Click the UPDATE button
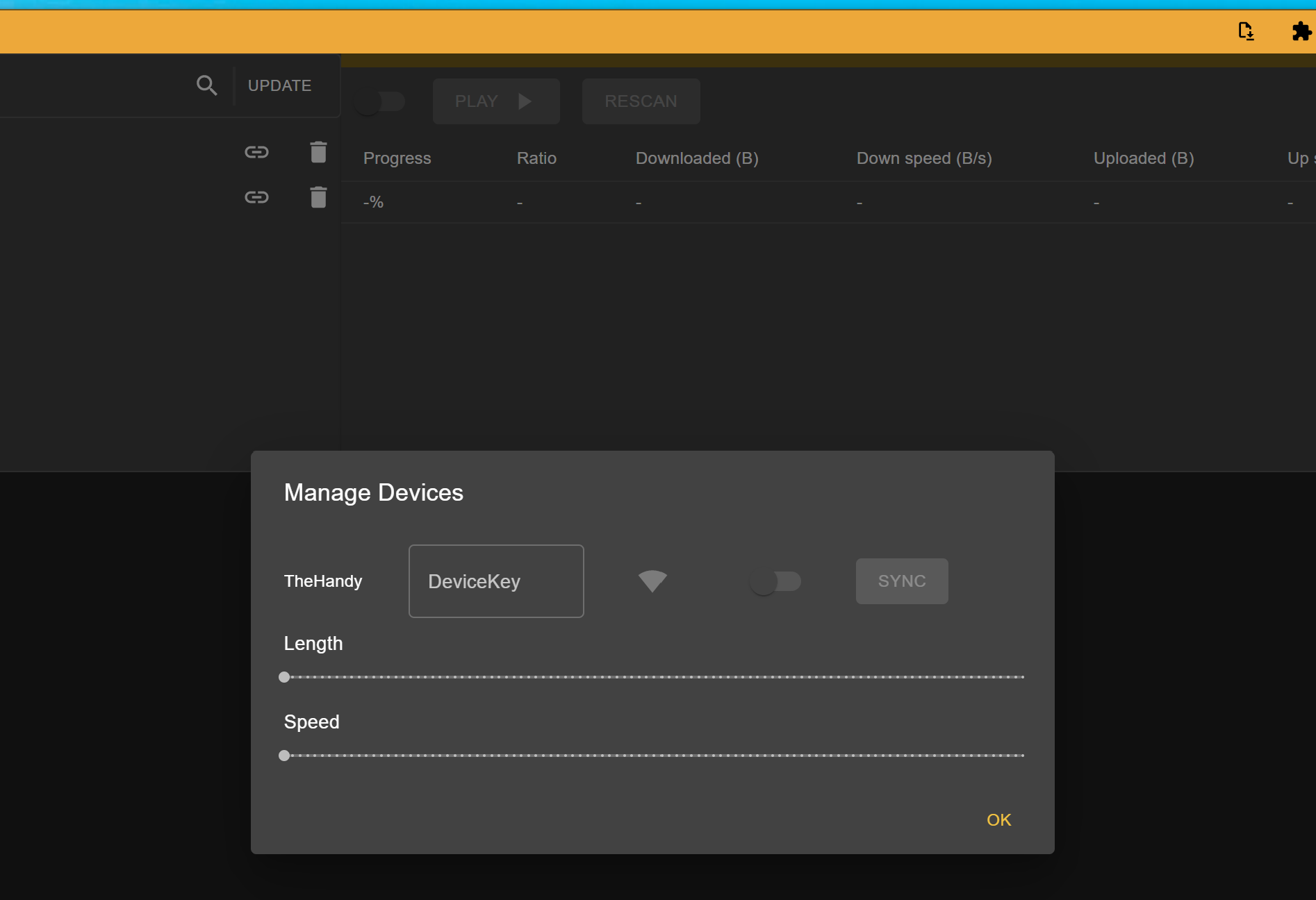Image resolution: width=1316 pixels, height=900 pixels. 279,85
